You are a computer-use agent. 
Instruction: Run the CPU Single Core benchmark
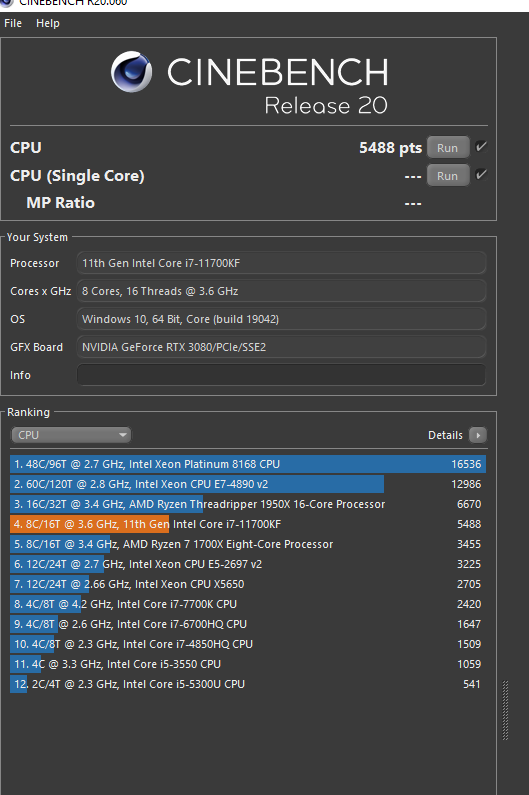point(447,175)
